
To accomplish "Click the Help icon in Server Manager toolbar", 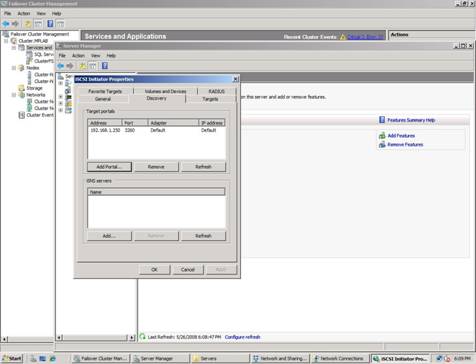I will click(x=105, y=66).
